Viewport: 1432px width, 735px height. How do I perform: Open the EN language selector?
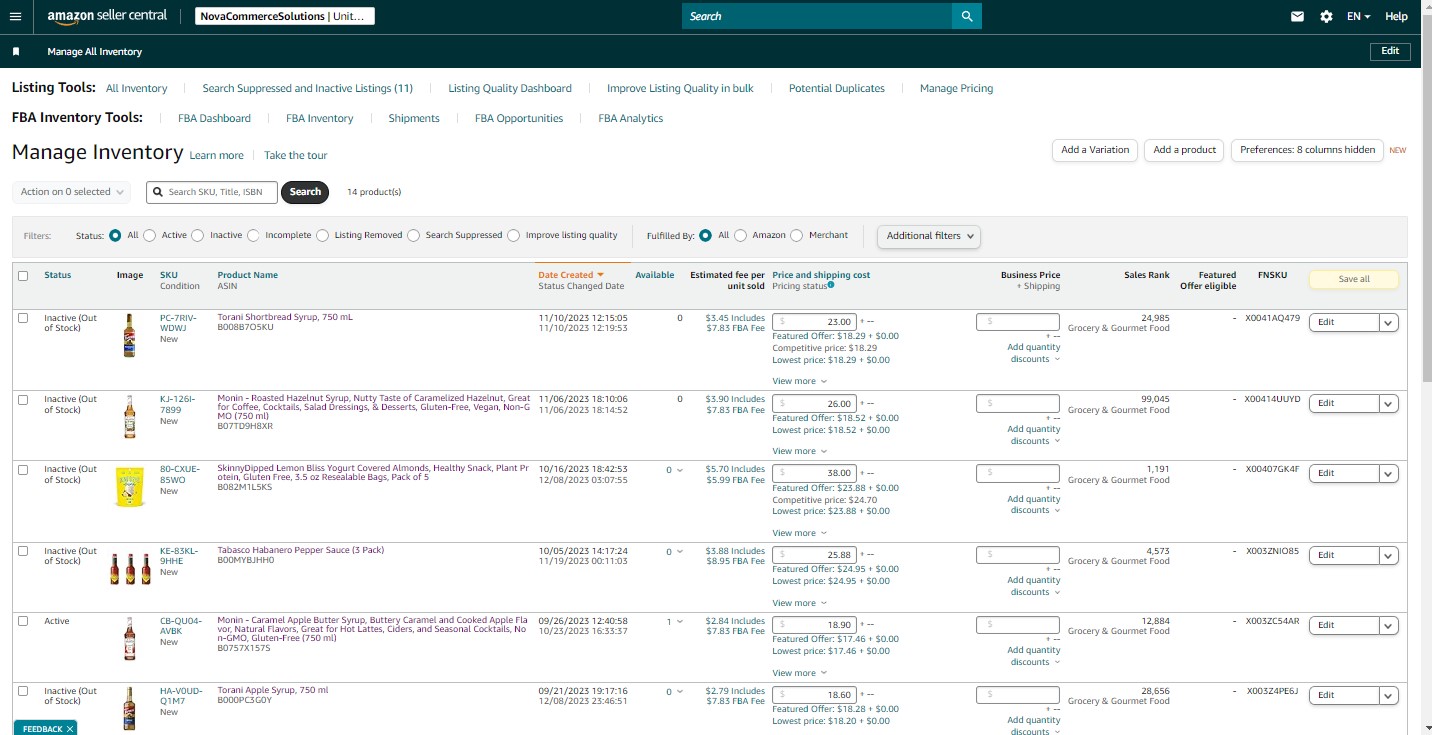click(x=1359, y=16)
